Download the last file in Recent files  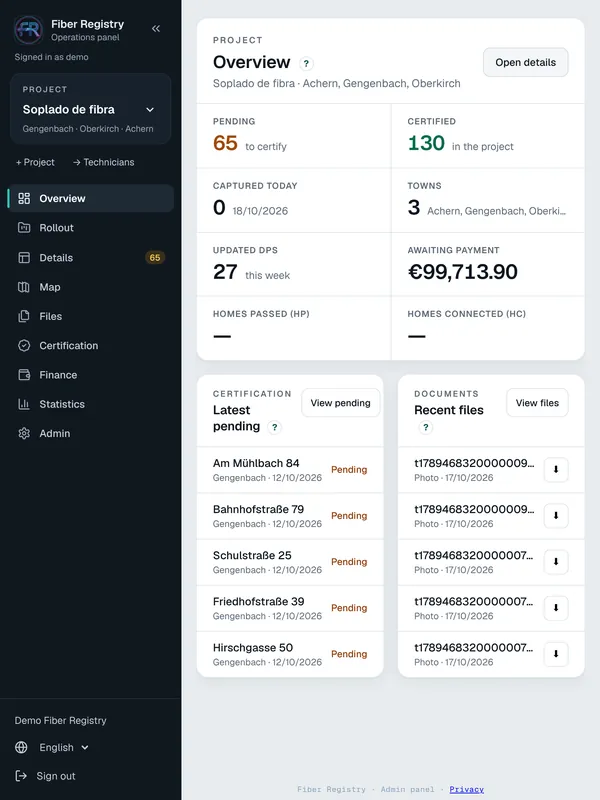[556, 654]
